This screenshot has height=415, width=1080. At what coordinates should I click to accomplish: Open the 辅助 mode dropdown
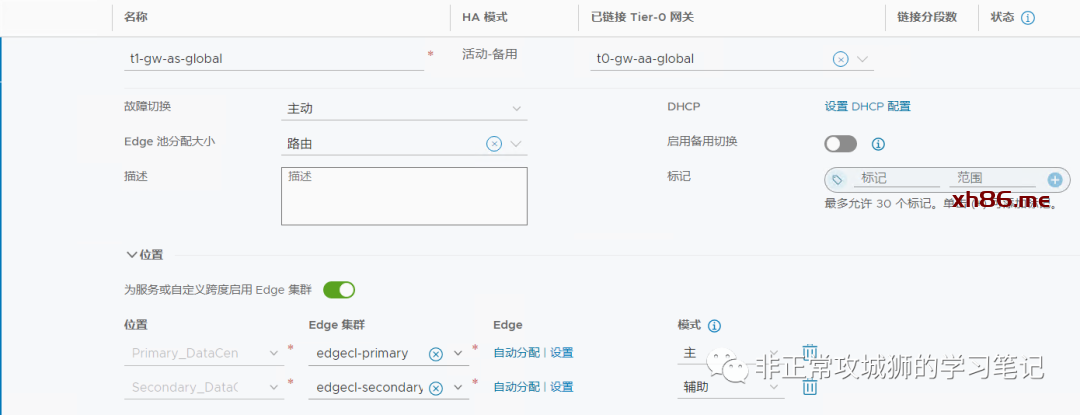coord(730,387)
